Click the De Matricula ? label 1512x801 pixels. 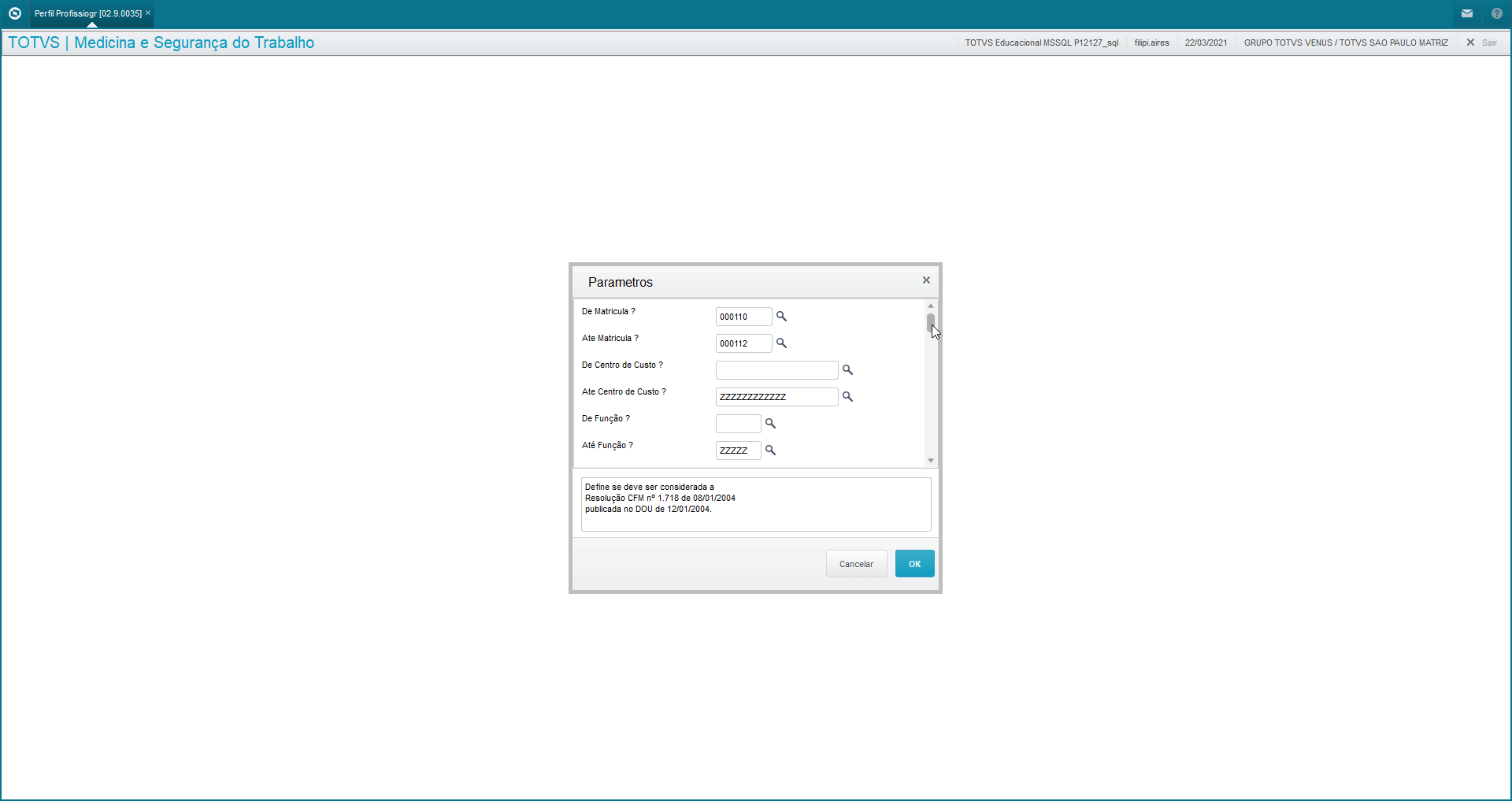pyautogui.click(x=608, y=312)
